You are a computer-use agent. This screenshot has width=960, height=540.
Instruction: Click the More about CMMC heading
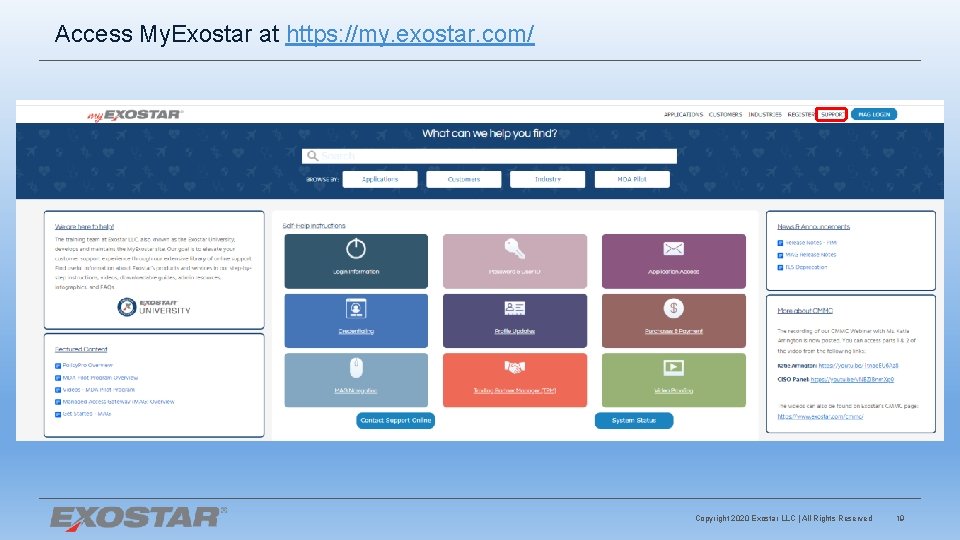coord(805,311)
